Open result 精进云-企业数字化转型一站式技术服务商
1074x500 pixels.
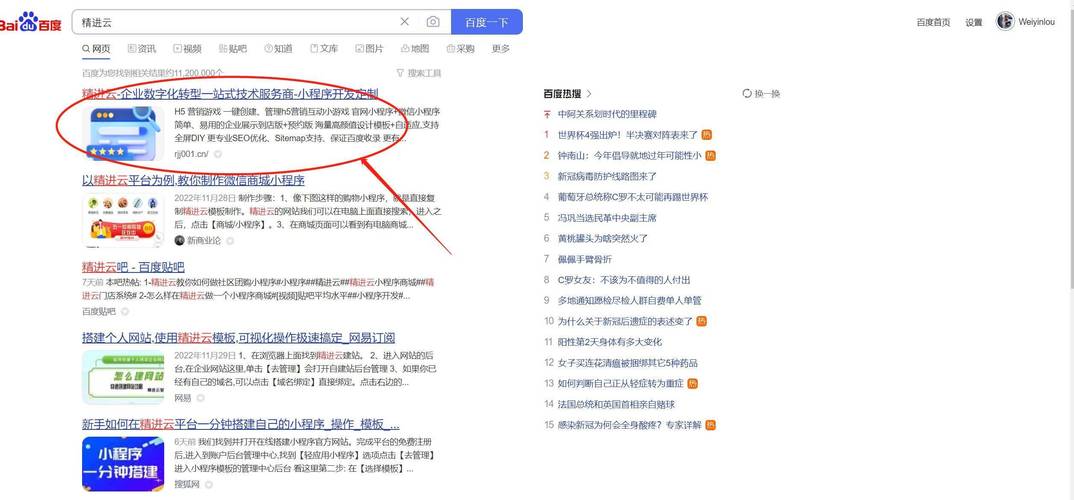(230, 94)
